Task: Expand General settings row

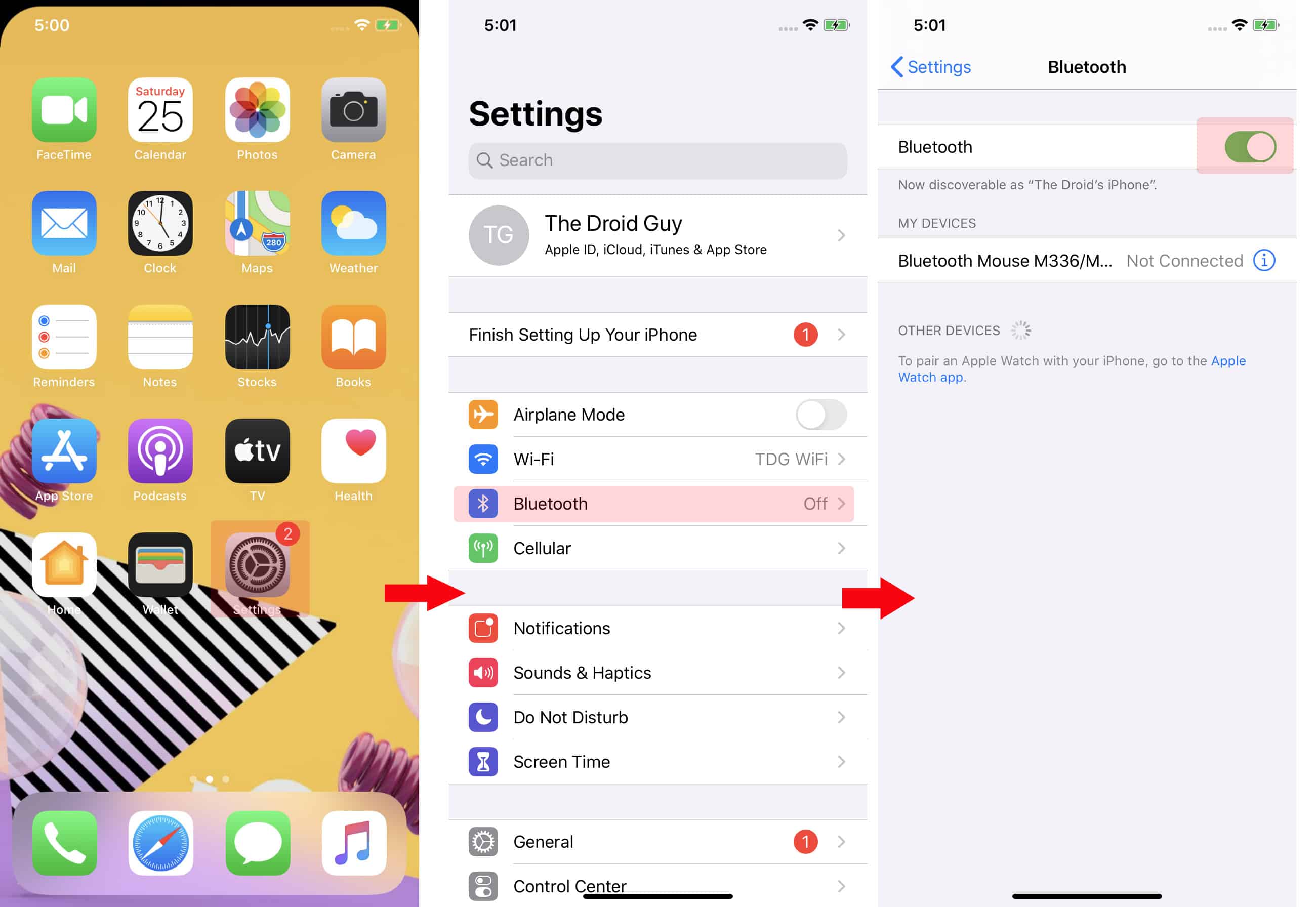Action: (x=661, y=841)
